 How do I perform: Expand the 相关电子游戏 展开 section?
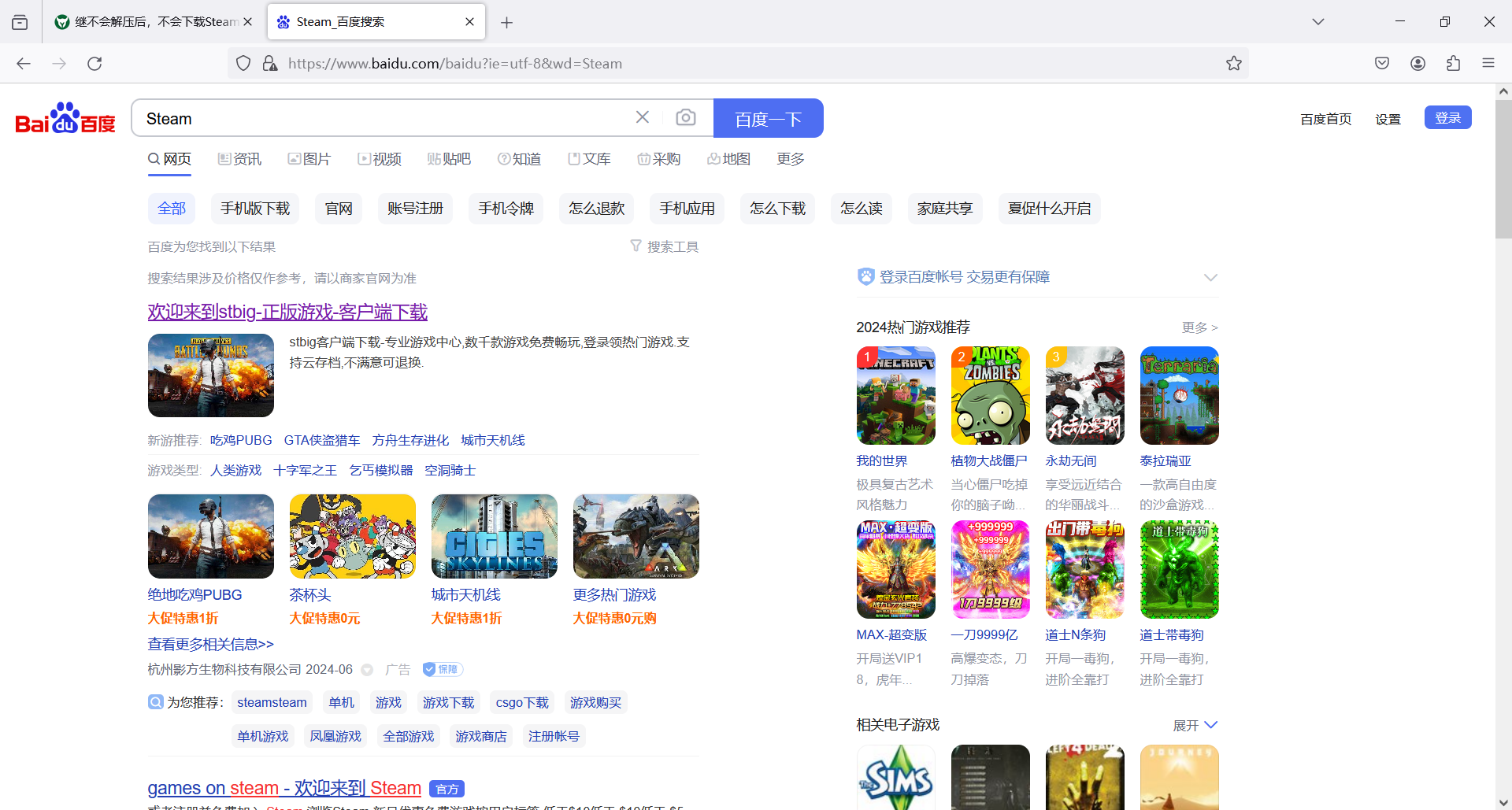1195,725
